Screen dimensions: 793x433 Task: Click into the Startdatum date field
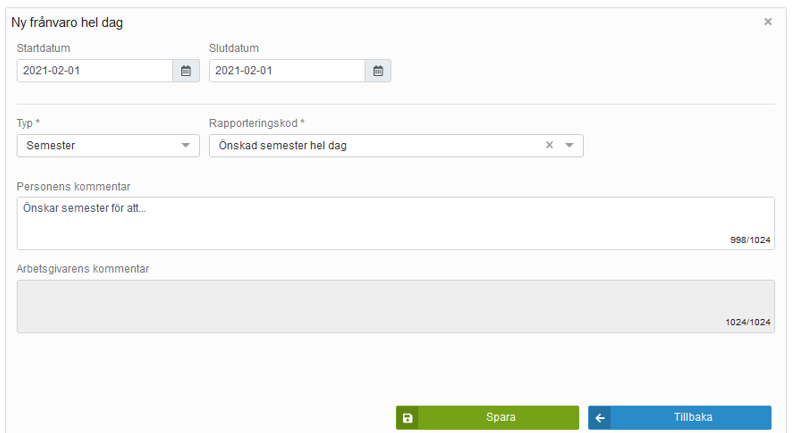95,71
